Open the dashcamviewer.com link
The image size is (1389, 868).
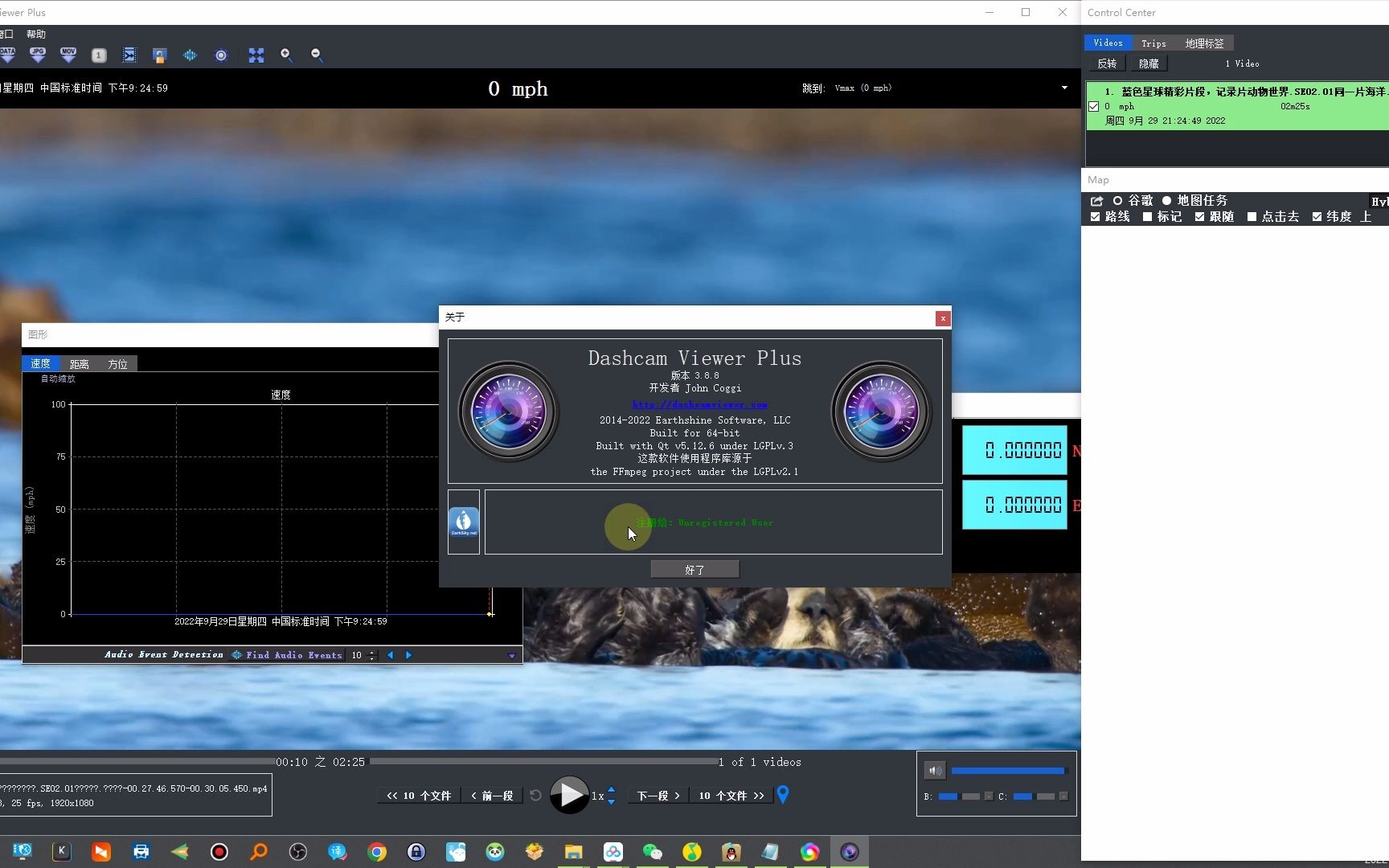(699, 404)
